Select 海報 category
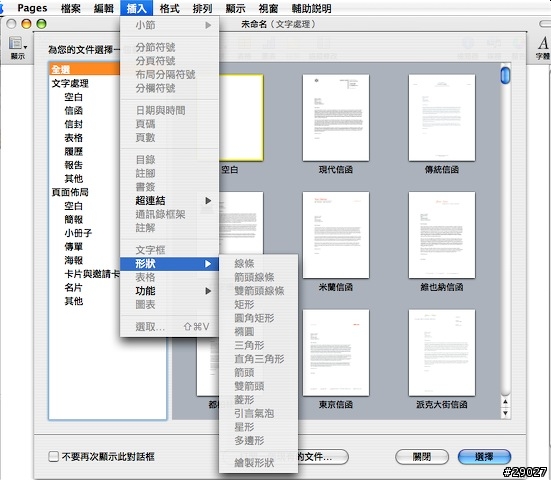 coord(73,260)
